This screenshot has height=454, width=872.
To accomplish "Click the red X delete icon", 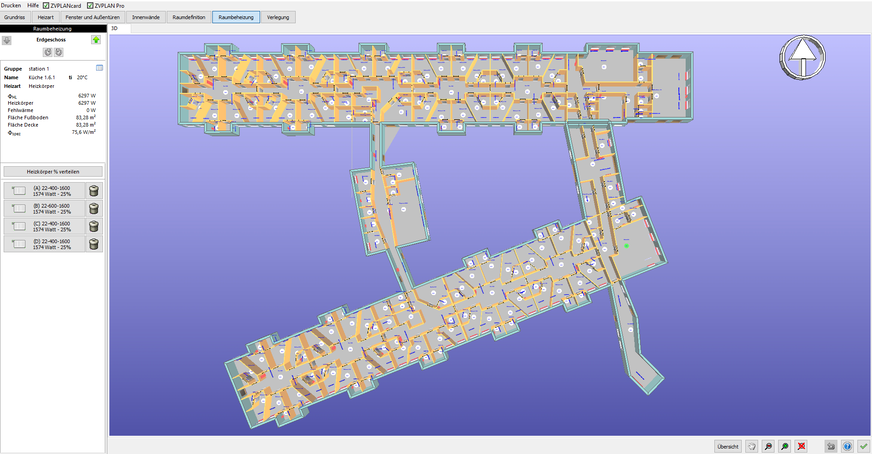I will pos(802,445).
